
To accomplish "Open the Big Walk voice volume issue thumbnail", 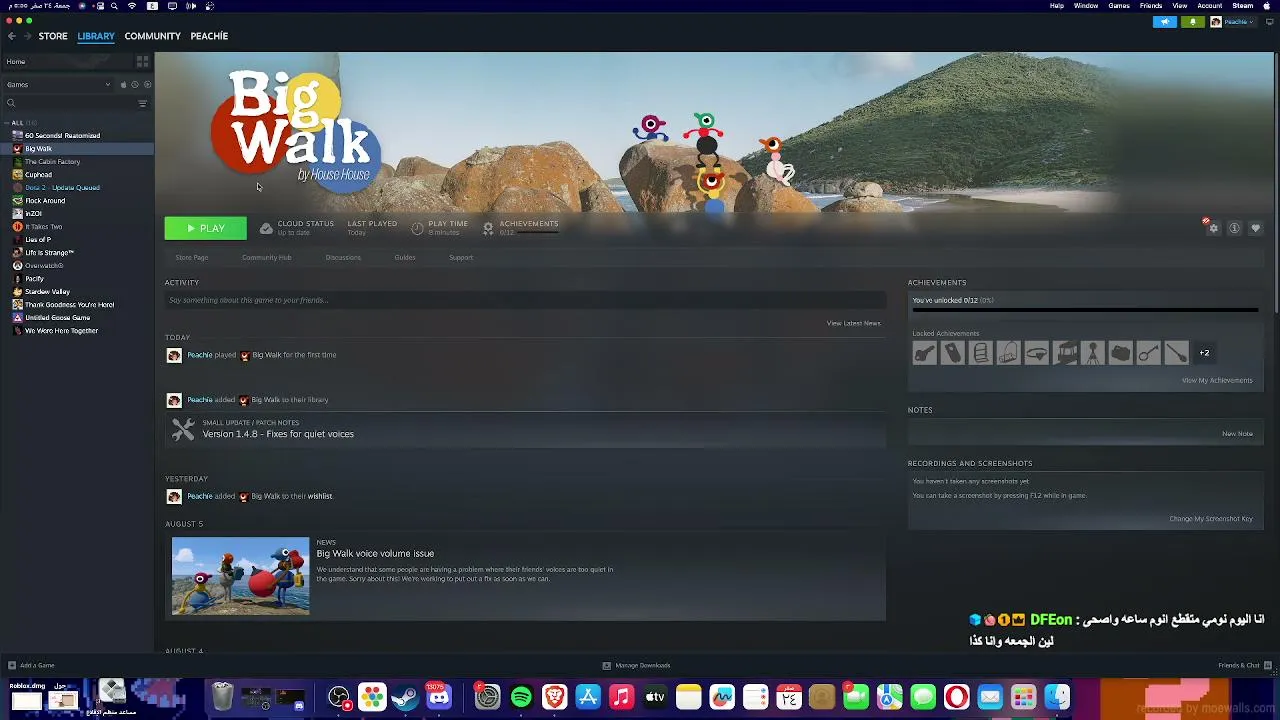I will click(x=241, y=576).
